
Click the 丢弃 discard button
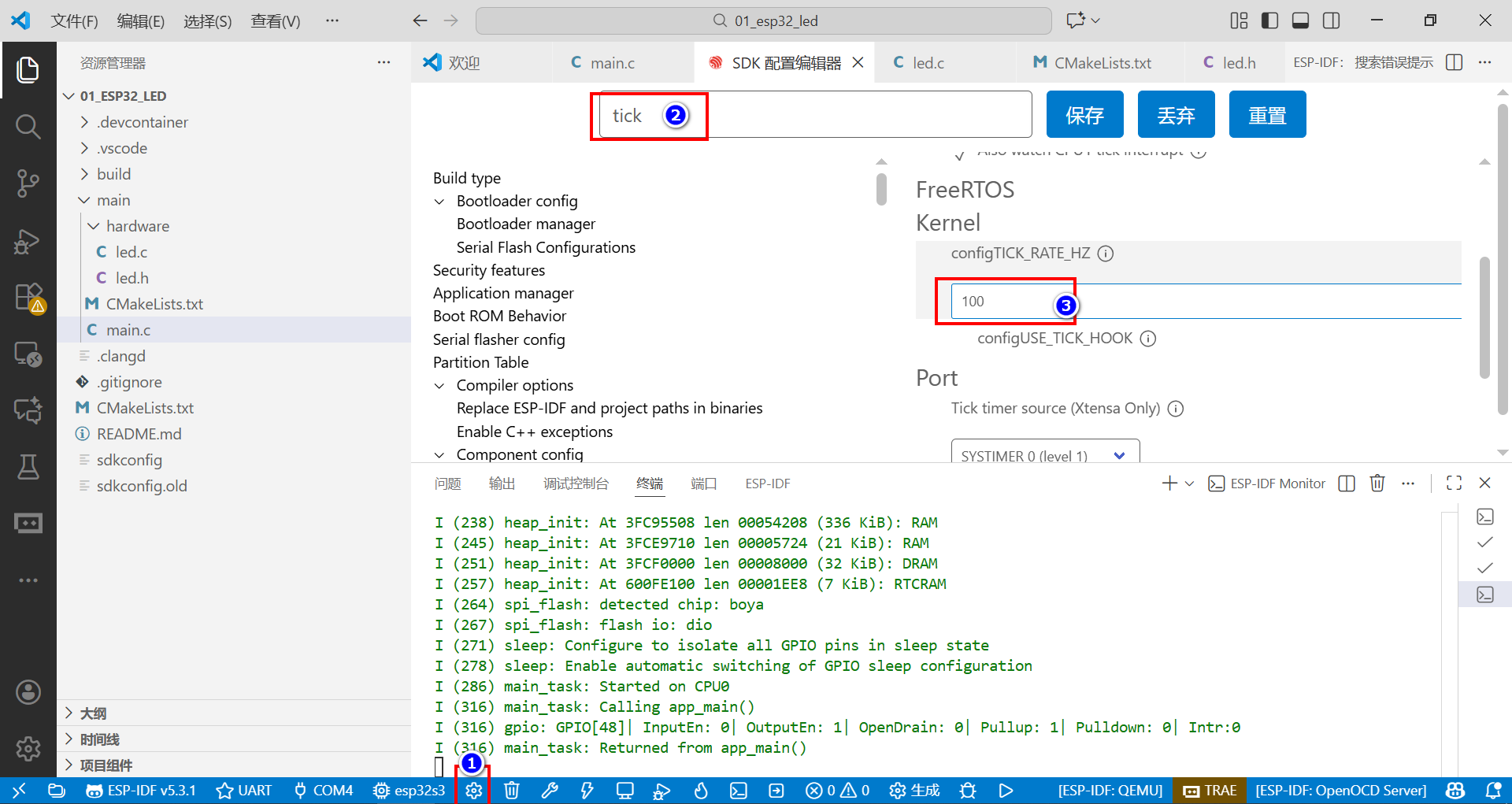point(1176,115)
